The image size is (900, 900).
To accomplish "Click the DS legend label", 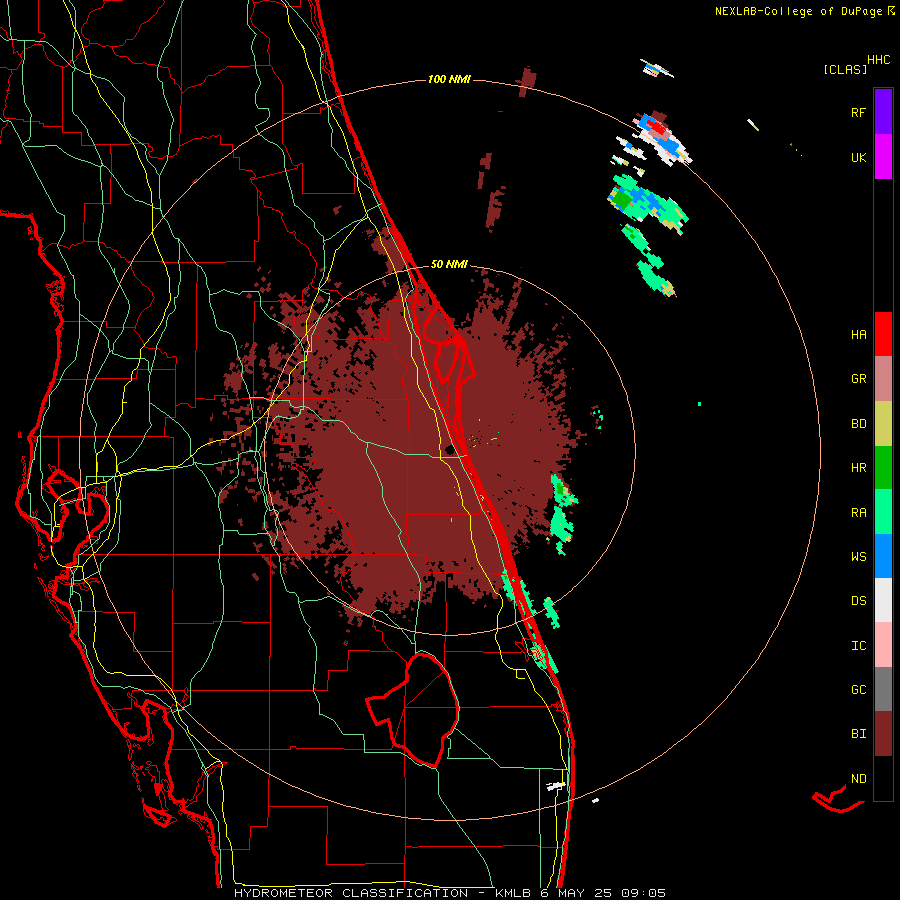I will tap(858, 601).
